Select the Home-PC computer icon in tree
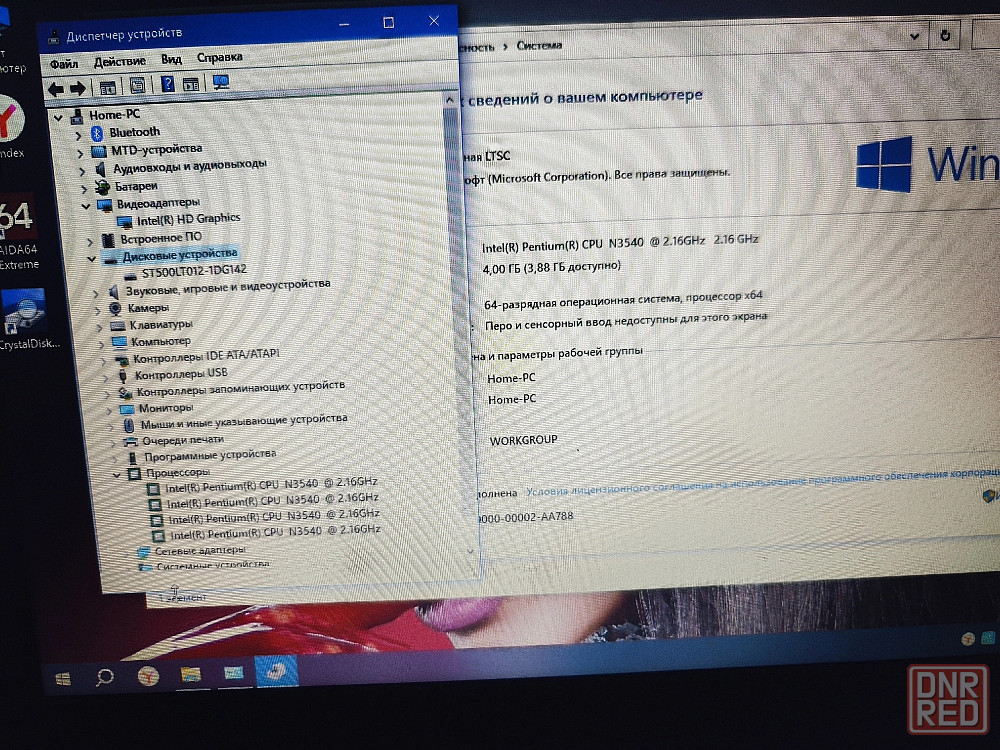The height and width of the screenshot is (750, 1000). pyautogui.click(x=77, y=117)
